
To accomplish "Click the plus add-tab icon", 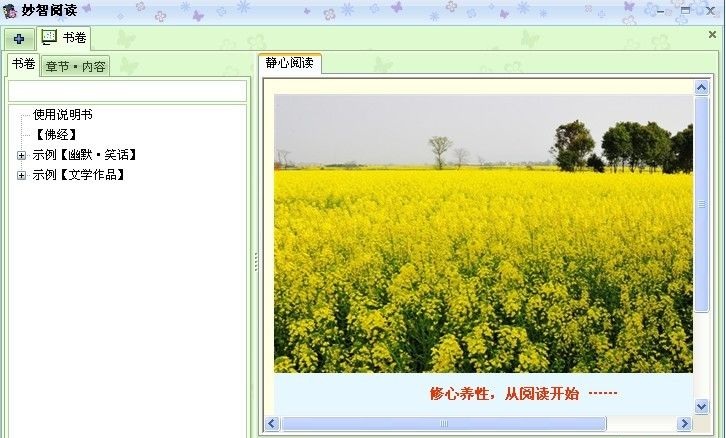I will pyautogui.click(x=19, y=39).
